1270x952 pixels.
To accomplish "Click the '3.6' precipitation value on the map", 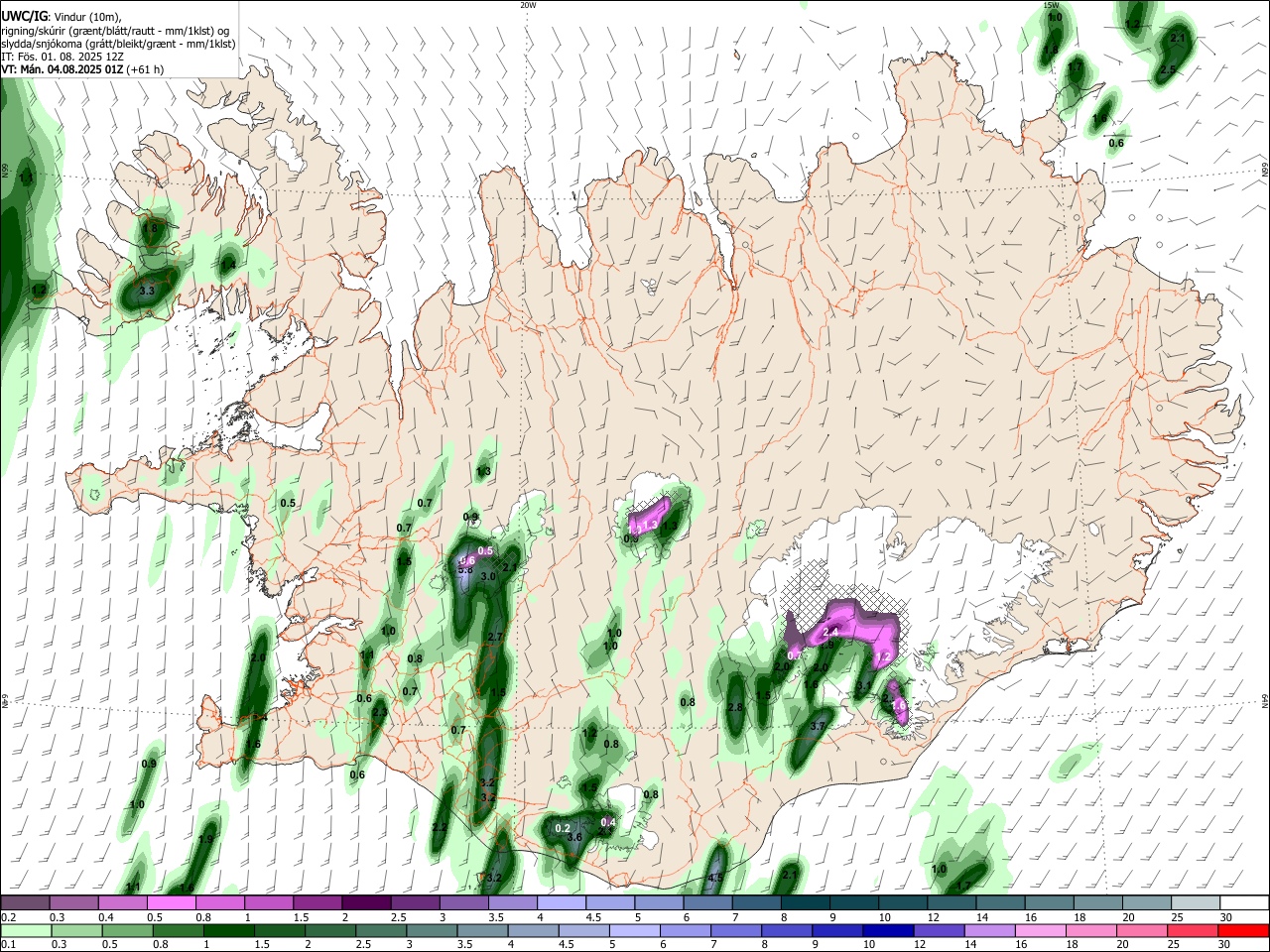I will [x=573, y=838].
